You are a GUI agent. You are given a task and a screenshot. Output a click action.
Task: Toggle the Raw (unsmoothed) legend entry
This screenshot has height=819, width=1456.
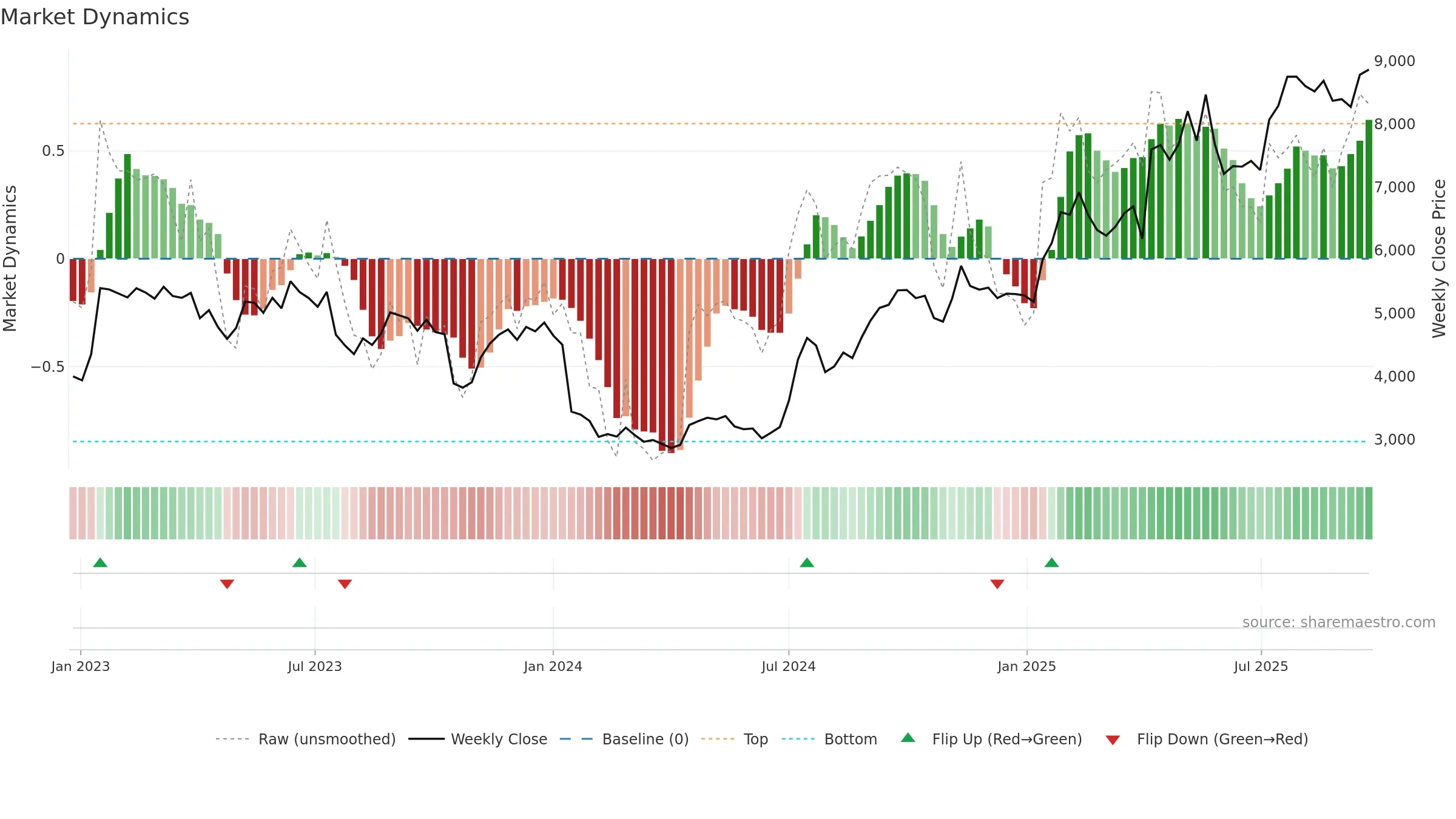pos(306,739)
